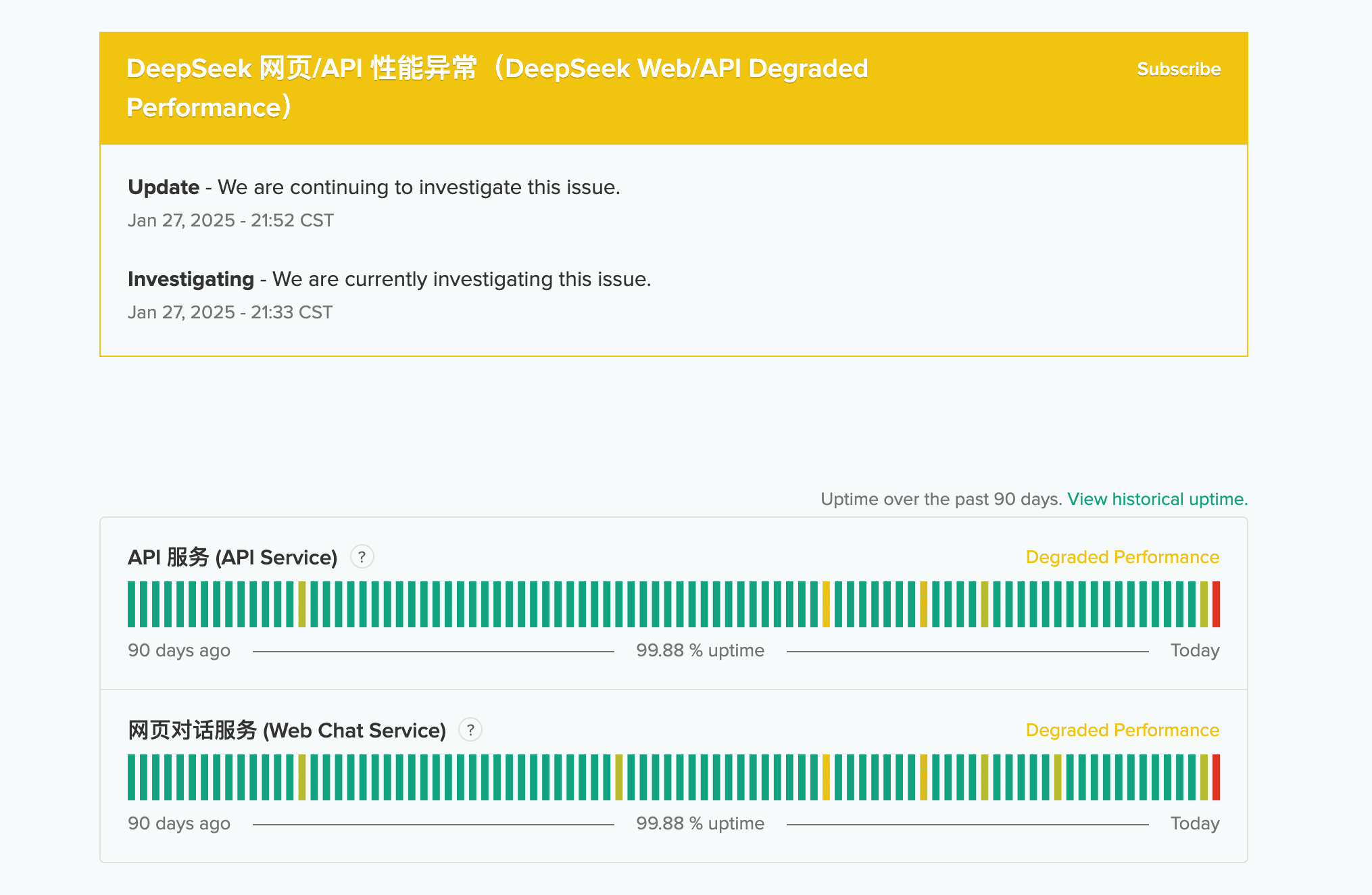Click the 99.88 % uptime text under Web Chat Service
The height and width of the screenshot is (895, 1372).
pos(700,823)
